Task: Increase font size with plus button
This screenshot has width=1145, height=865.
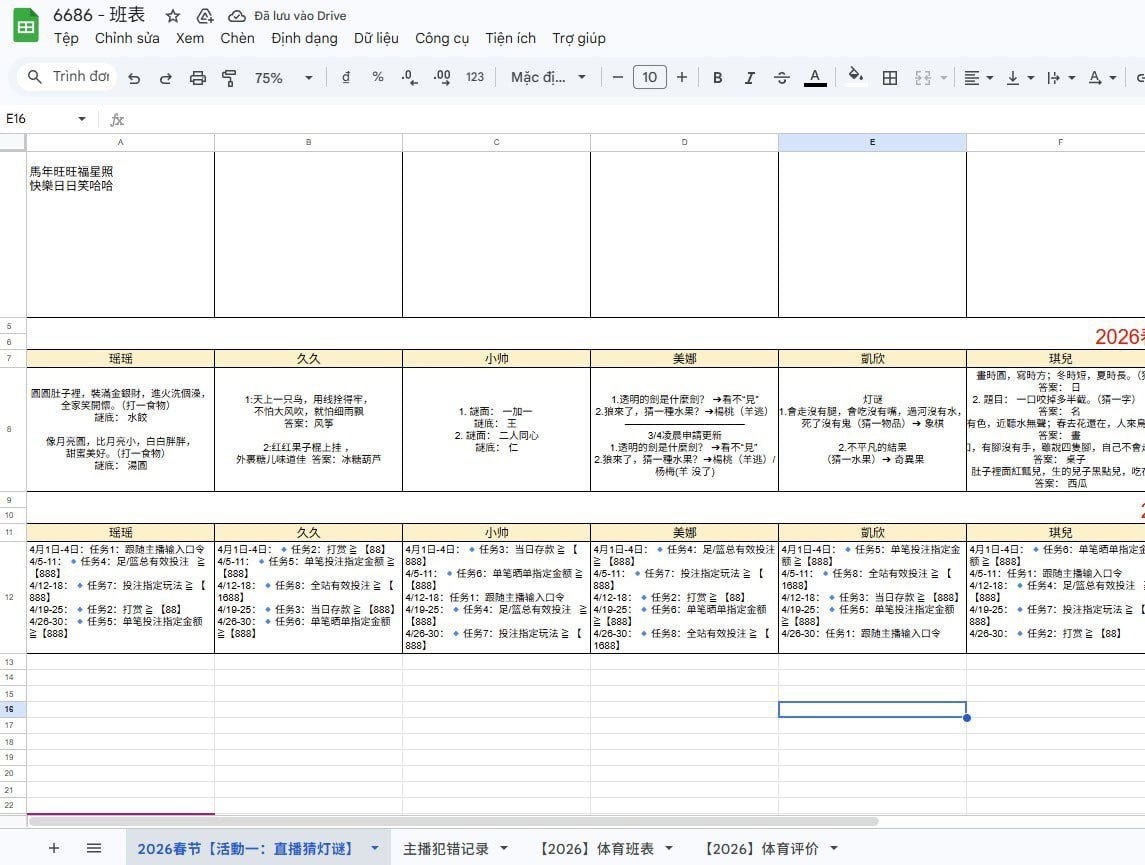Action: tap(682, 78)
